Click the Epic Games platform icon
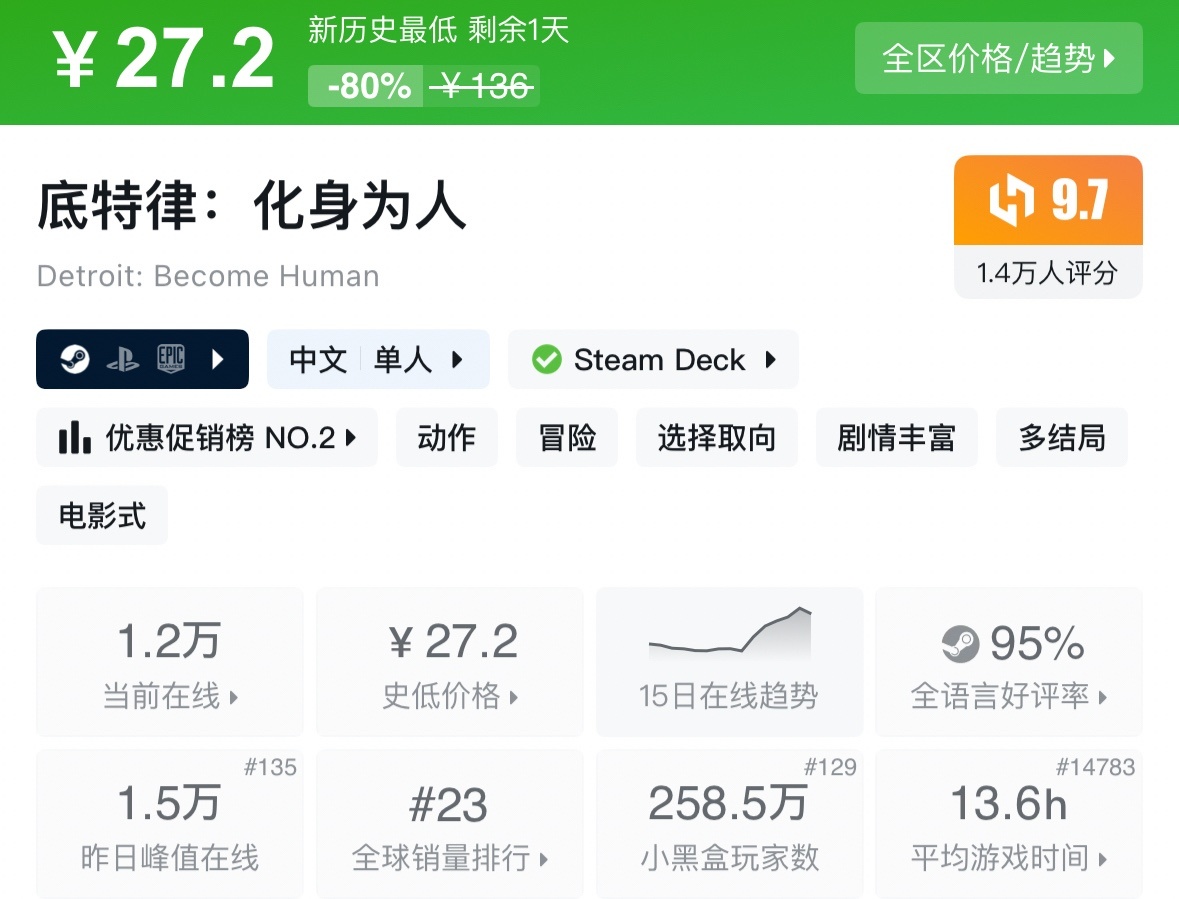Screen dimensions: 1179x899 (171, 359)
